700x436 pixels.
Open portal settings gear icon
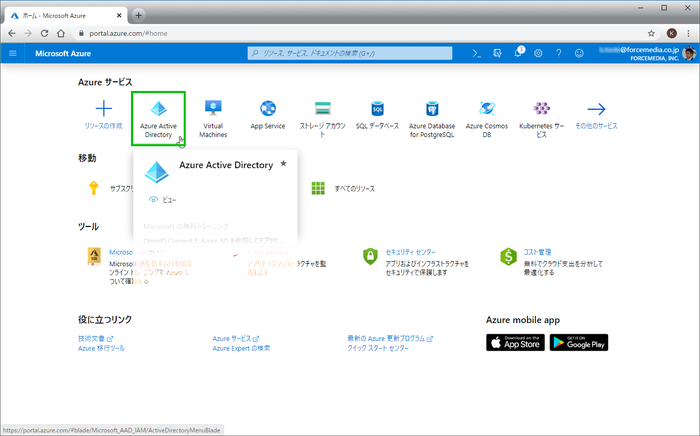click(538, 53)
